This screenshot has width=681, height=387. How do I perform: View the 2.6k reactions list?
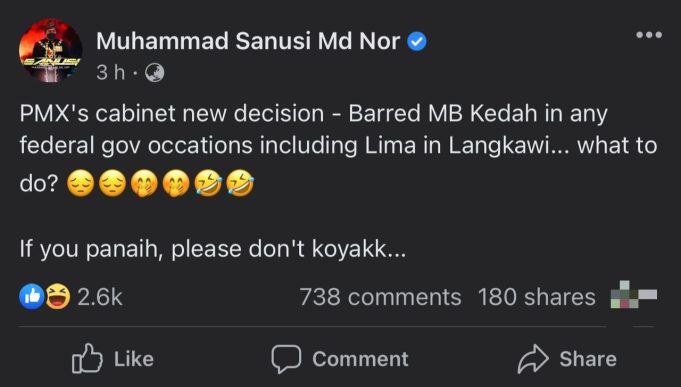coord(100,297)
